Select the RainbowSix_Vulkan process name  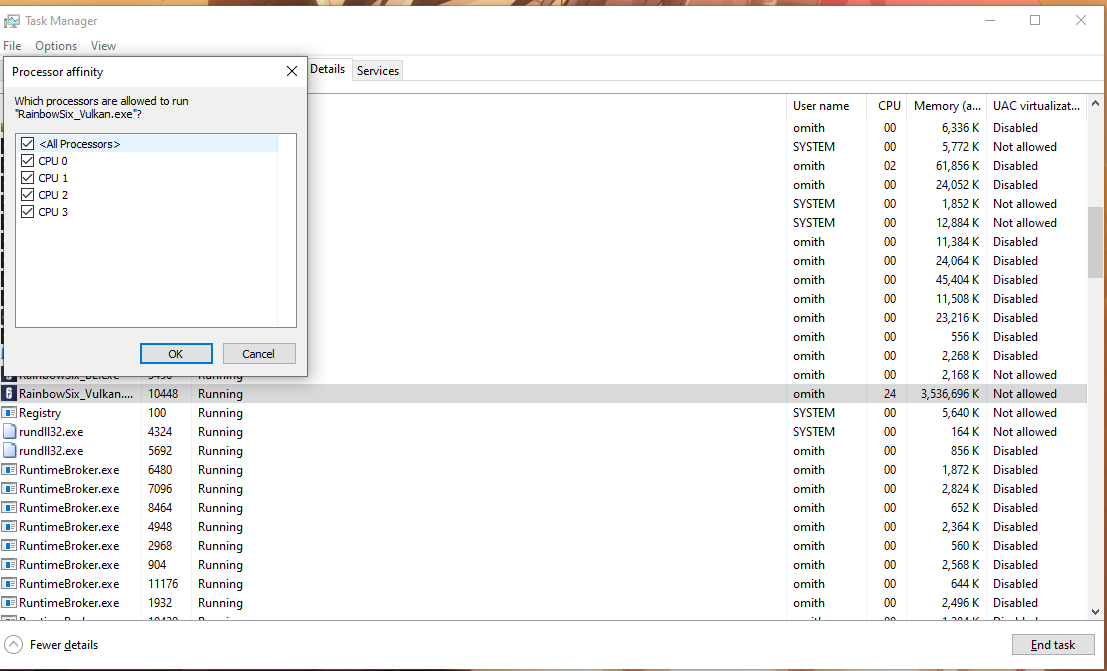click(76, 394)
